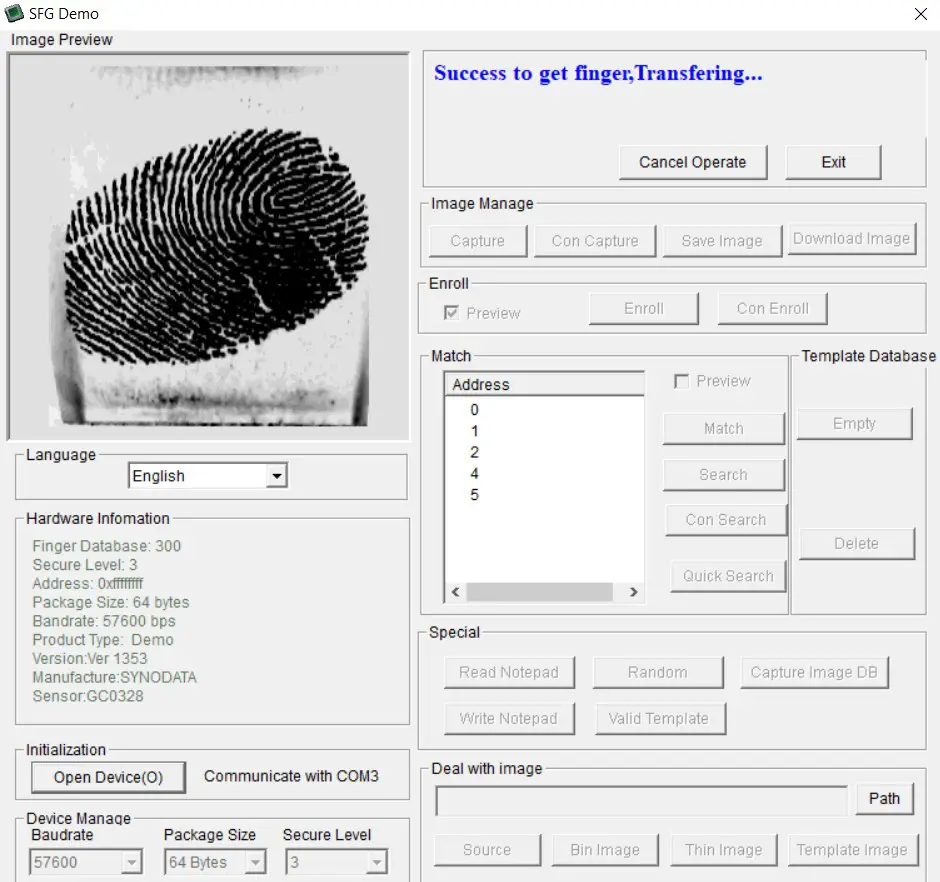Image resolution: width=940 pixels, height=882 pixels.
Task: Click the Con Capture button
Action: 595,240
